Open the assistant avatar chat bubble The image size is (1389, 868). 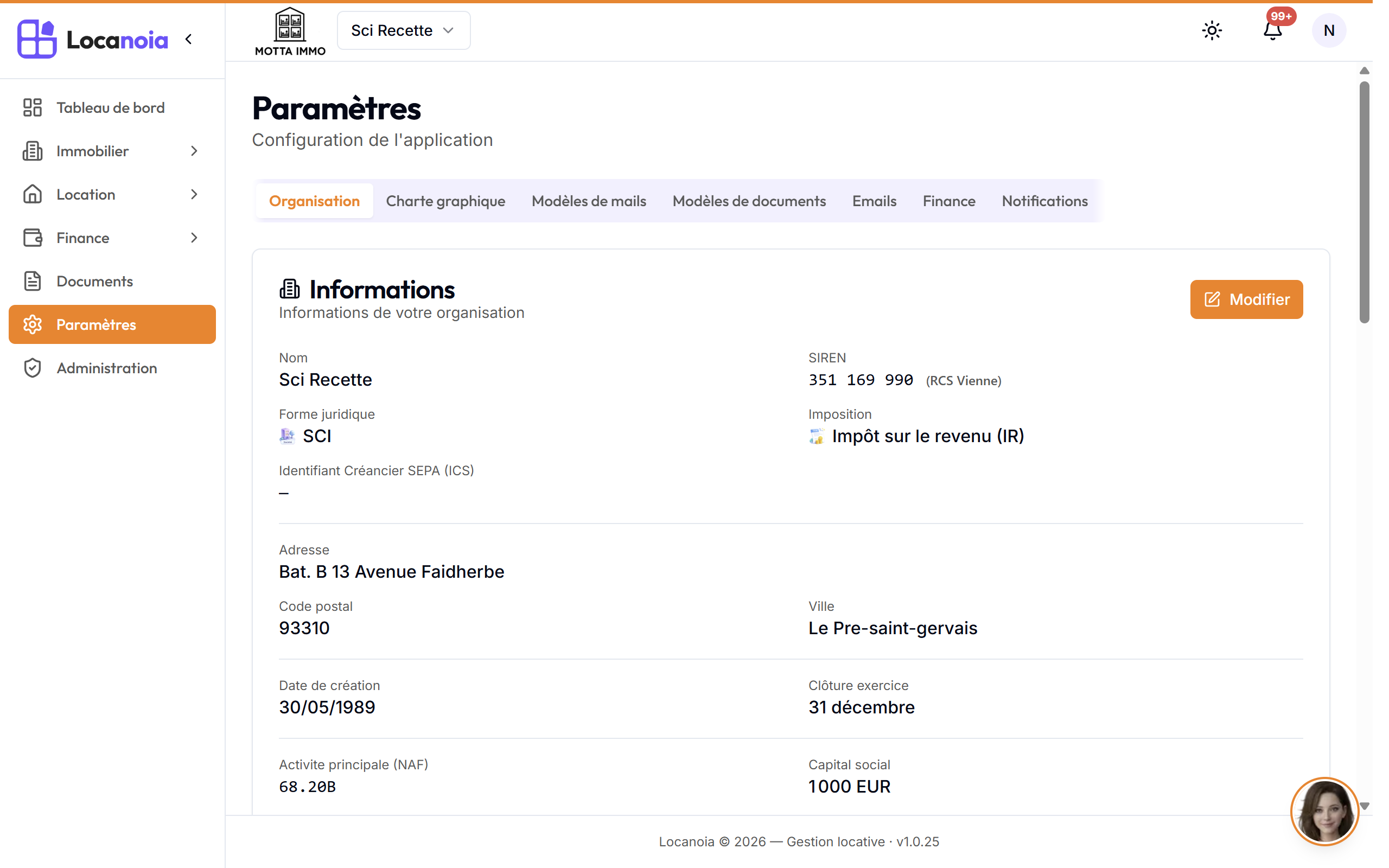point(1324,811)
